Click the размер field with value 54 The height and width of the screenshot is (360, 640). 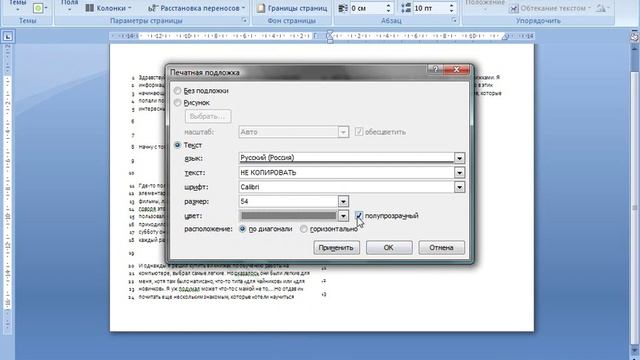click(x=288, y=201)
